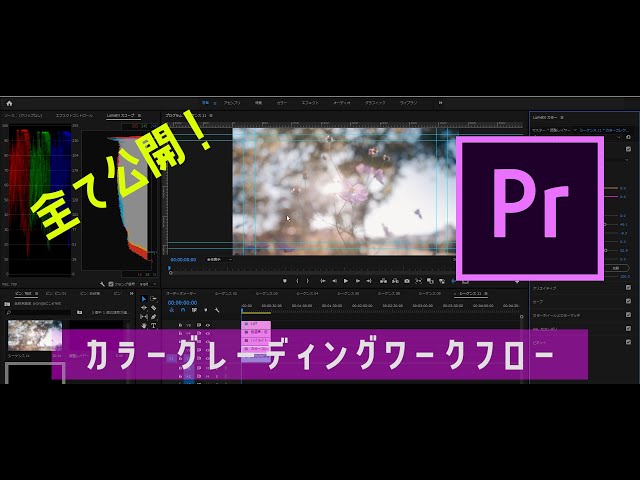Screen dimensions: 640x480
Task: Step back one frame
Action: click(334, 281)
